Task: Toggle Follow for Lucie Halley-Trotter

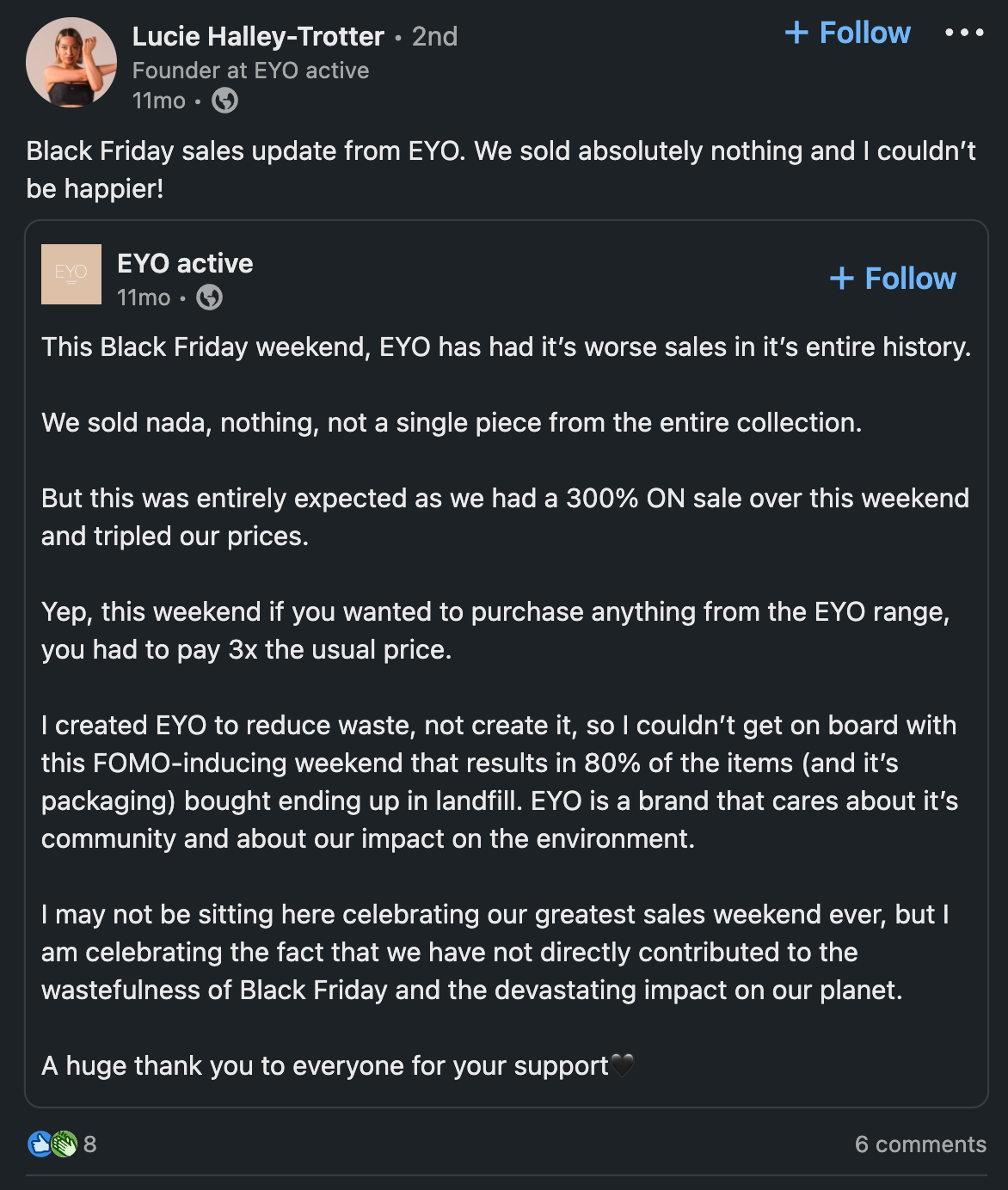Action: tap(847, 33)
